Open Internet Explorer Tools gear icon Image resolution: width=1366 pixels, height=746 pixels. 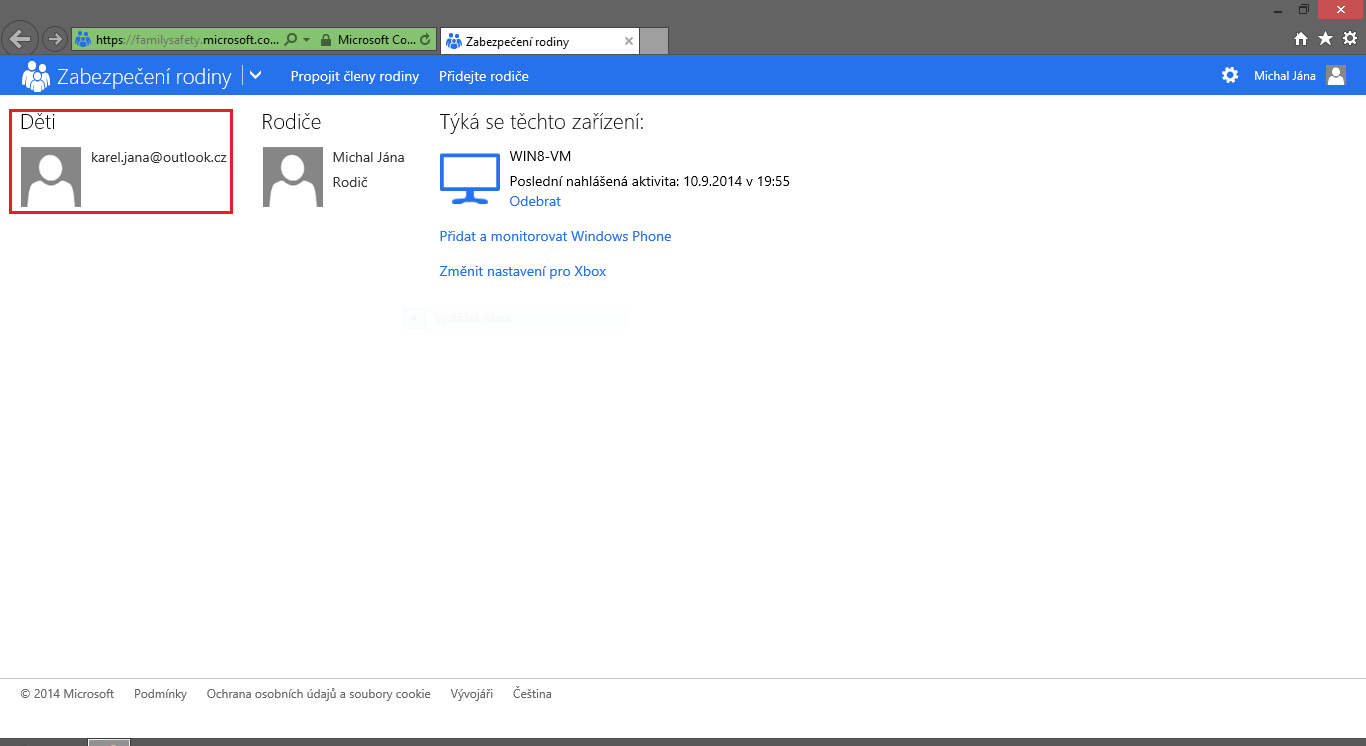point(1349,39)
